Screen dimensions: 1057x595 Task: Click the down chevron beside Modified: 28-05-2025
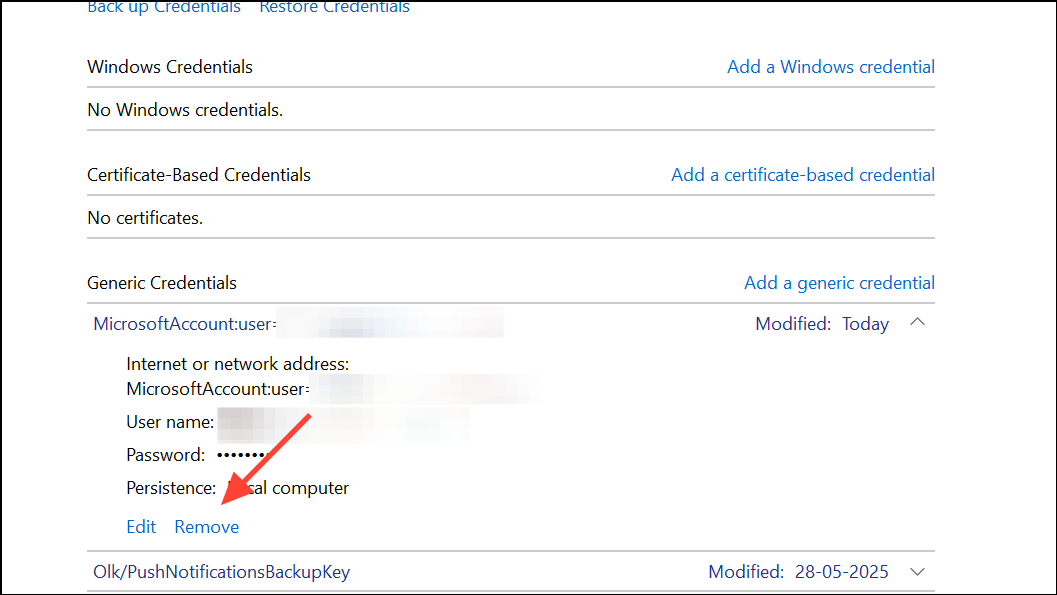pyautogui.click(x=917, y=571)
